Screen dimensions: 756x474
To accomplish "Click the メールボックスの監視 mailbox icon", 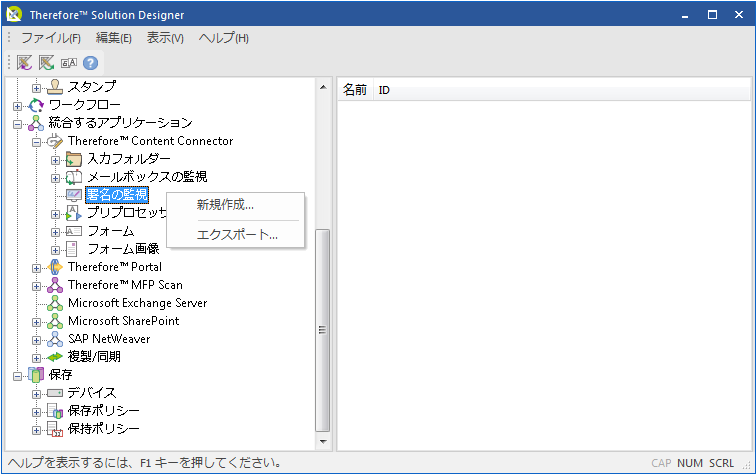I will (x=74, y=177).
